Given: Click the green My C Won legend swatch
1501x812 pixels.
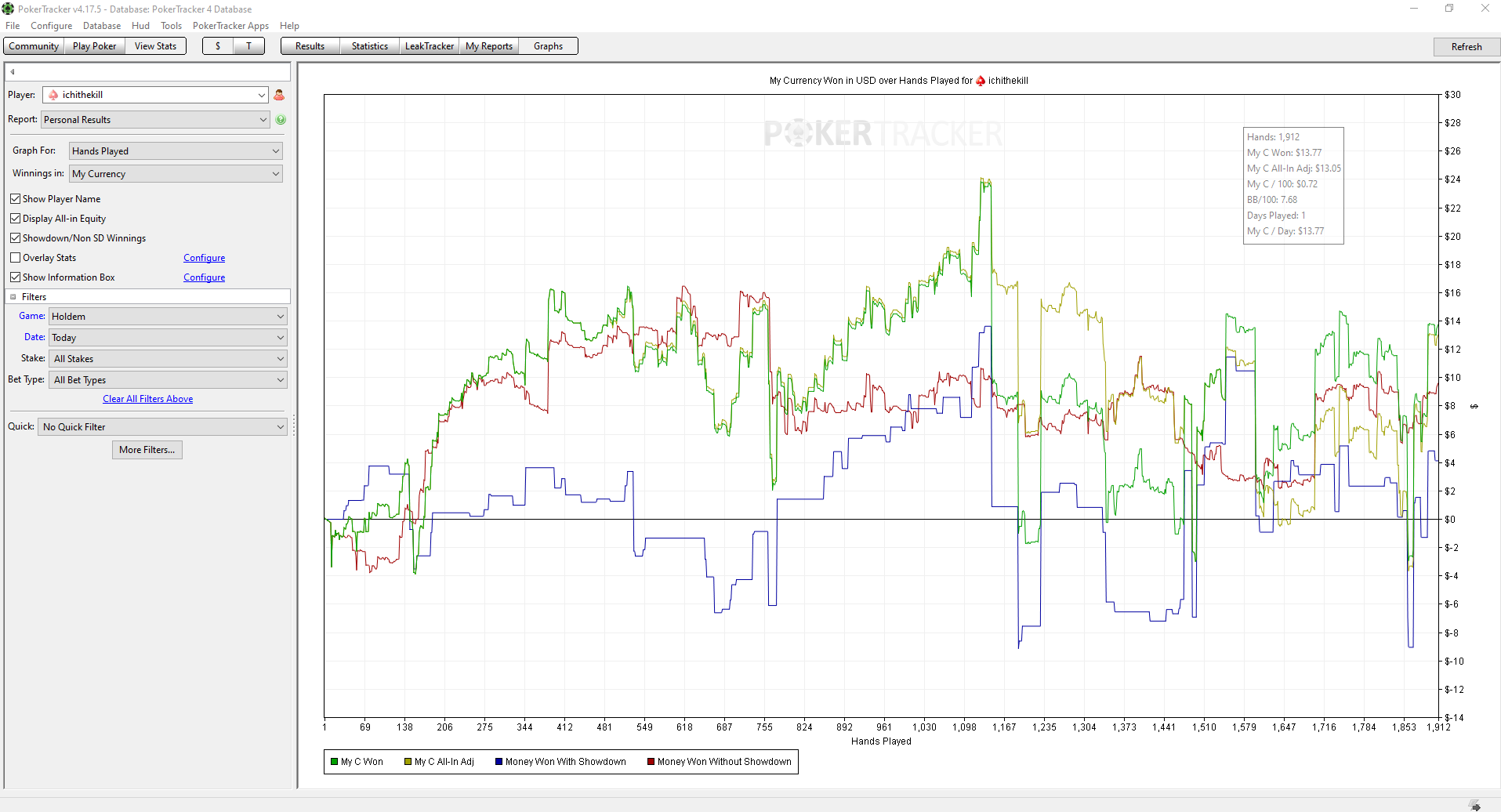Looking at the screenshot, I should [x=335, y=762].
